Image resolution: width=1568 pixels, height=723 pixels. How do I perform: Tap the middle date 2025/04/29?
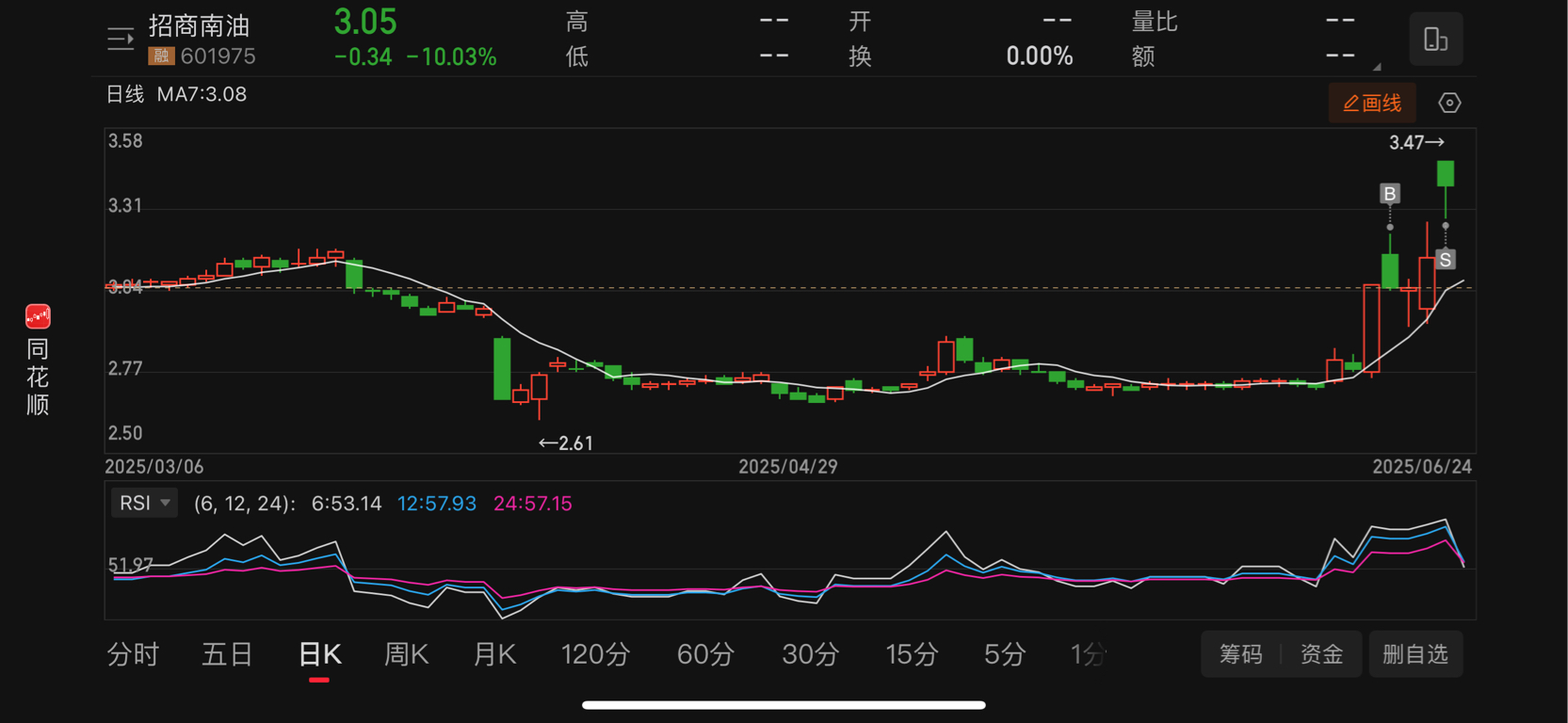click(788, 467)
